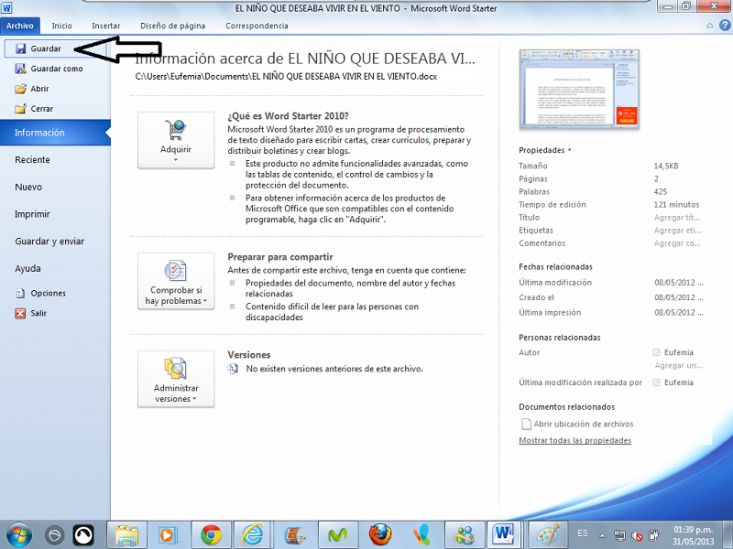The height and width of the screenshot is (549, 733).
Task: Click Mostrar todas las propiedades link
Action: (575, 441)
